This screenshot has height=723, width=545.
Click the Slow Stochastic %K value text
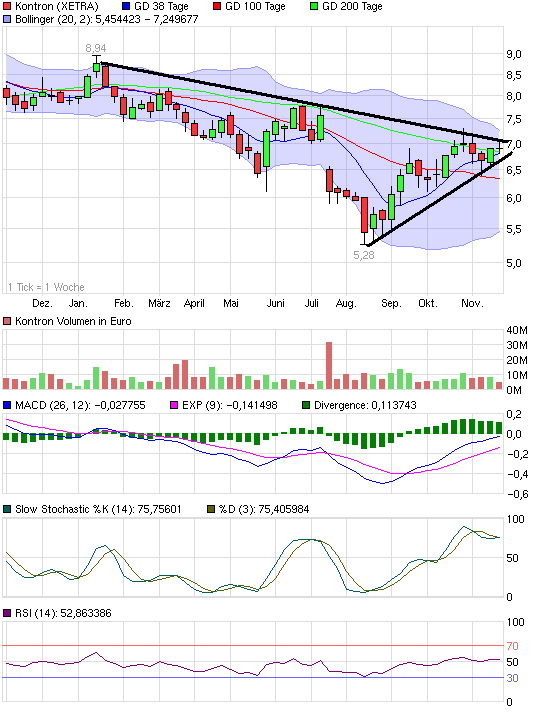(x=98, y=509)
